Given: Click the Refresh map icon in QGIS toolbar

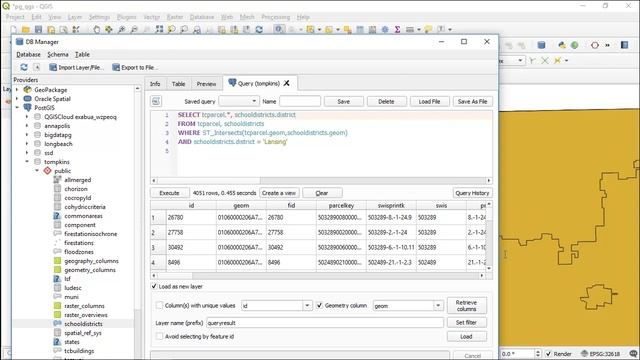Looking at the screenshot, I should coord(259,29).
